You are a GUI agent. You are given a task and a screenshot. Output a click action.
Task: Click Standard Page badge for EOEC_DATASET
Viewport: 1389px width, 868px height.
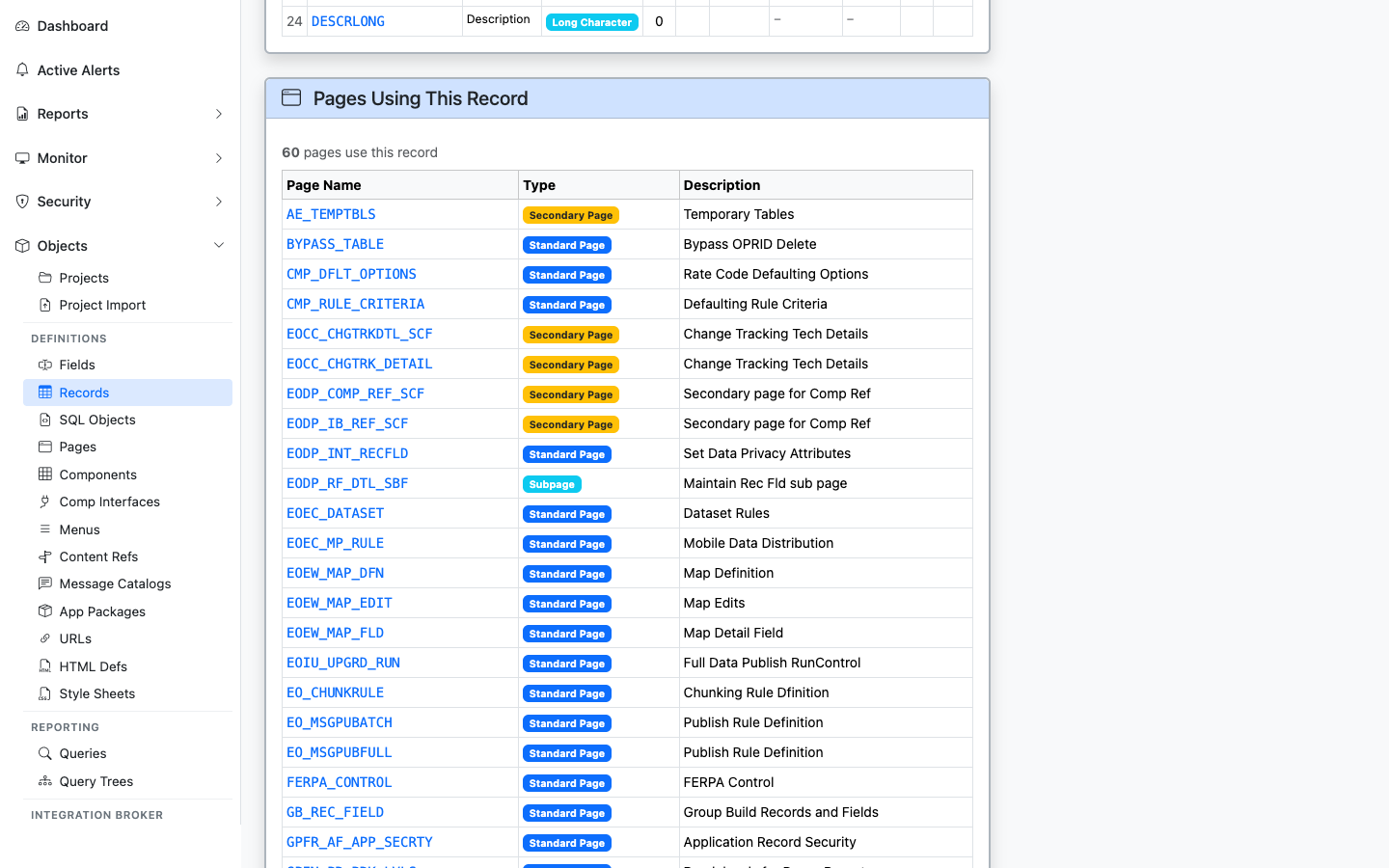[567, 514]
